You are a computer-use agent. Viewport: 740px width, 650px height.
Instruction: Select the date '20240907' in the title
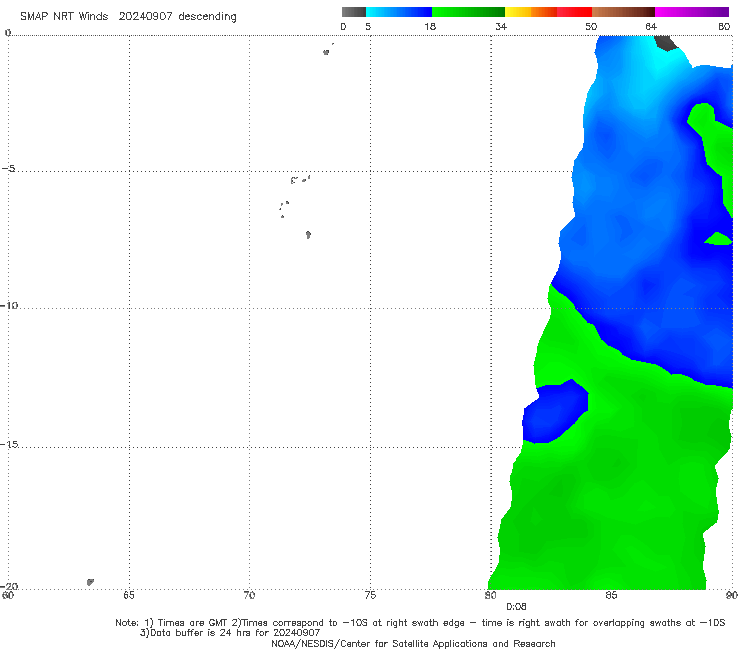[x=145, y=17]
